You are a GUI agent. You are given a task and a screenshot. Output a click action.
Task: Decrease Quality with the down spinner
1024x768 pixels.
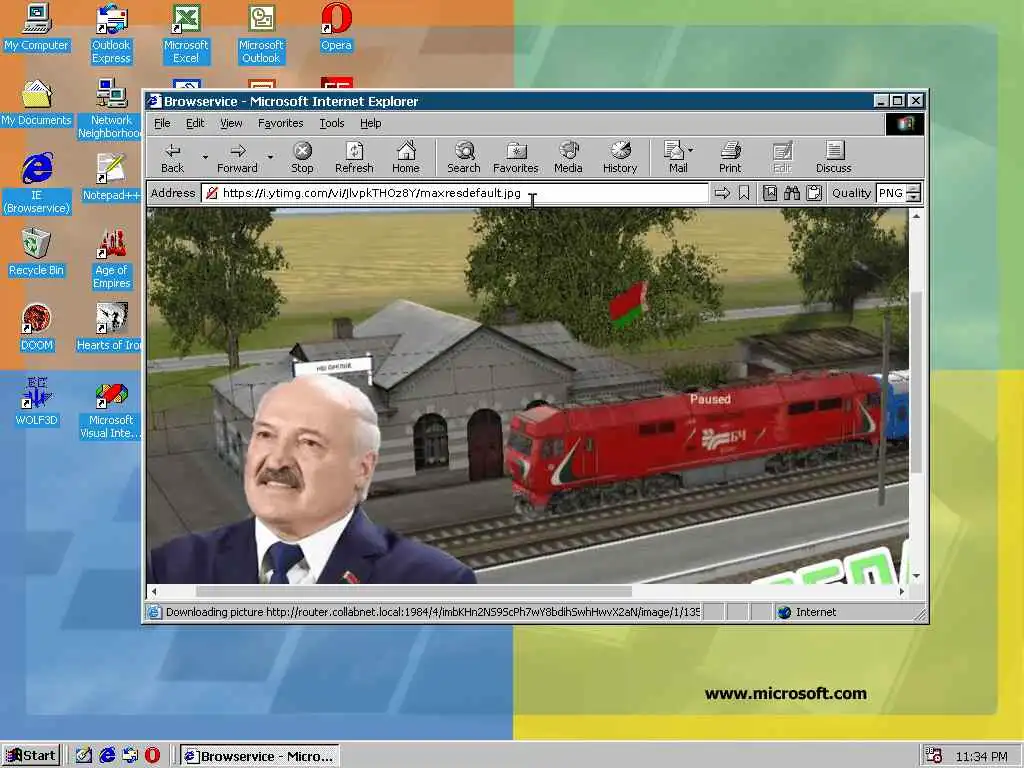[914, 197]
